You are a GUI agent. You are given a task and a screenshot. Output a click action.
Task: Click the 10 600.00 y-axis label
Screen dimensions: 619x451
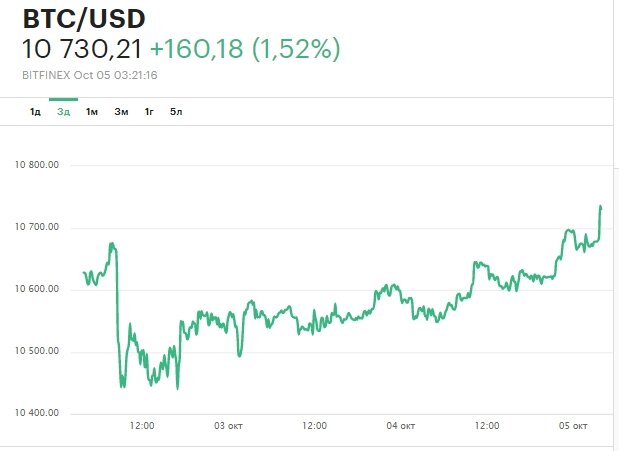pos(37,289)
